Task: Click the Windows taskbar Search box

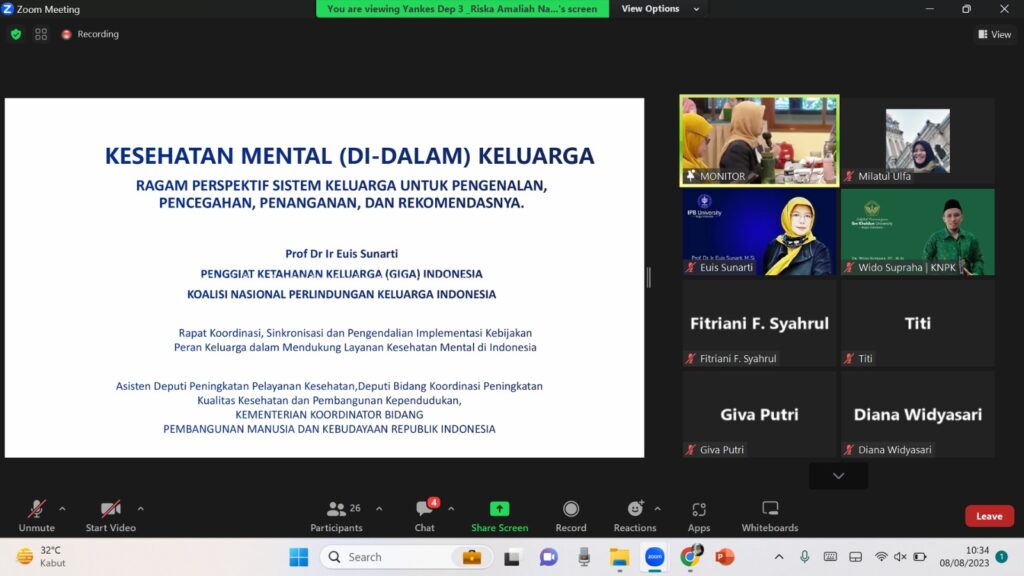Action: pyautogui.click(x=400, y=557)
